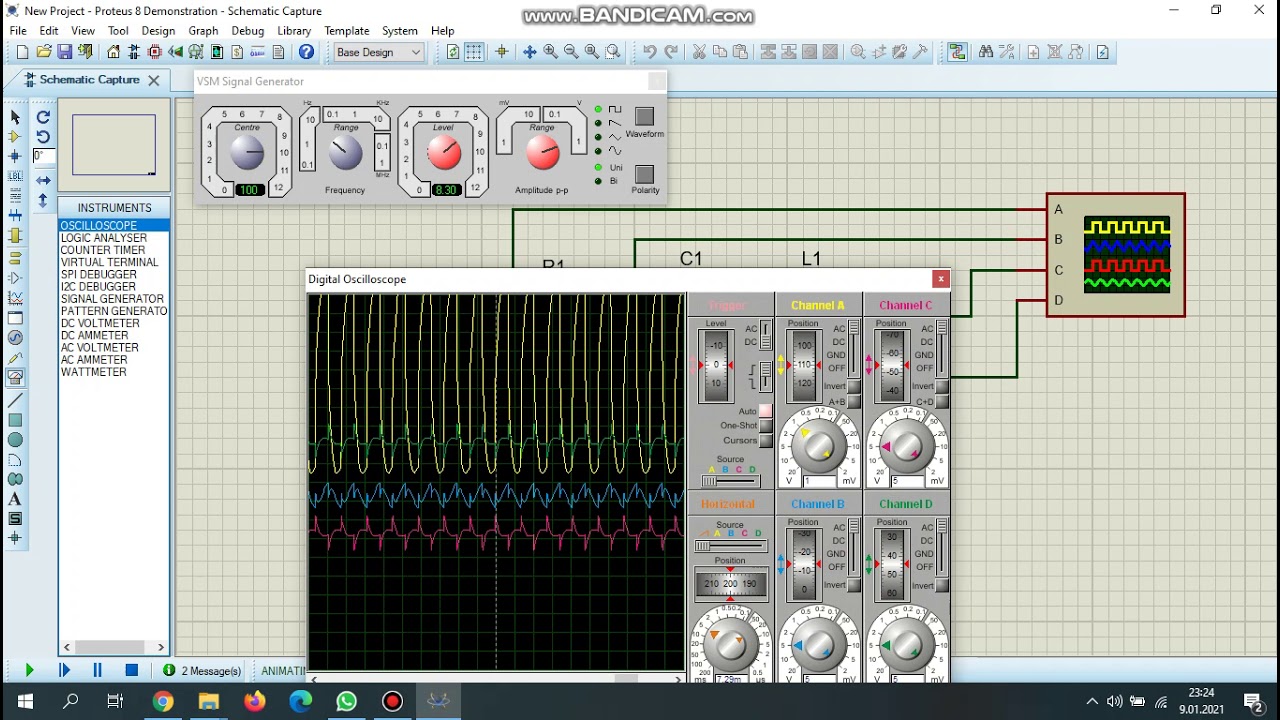Step the simulation by one frame
The width and height of the screenshot is (1280, 720).
coord(65,671)
